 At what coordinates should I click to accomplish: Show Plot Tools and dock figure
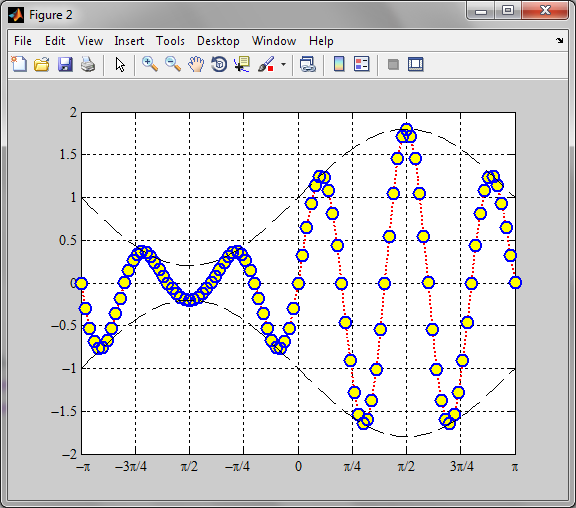(415, 64)
